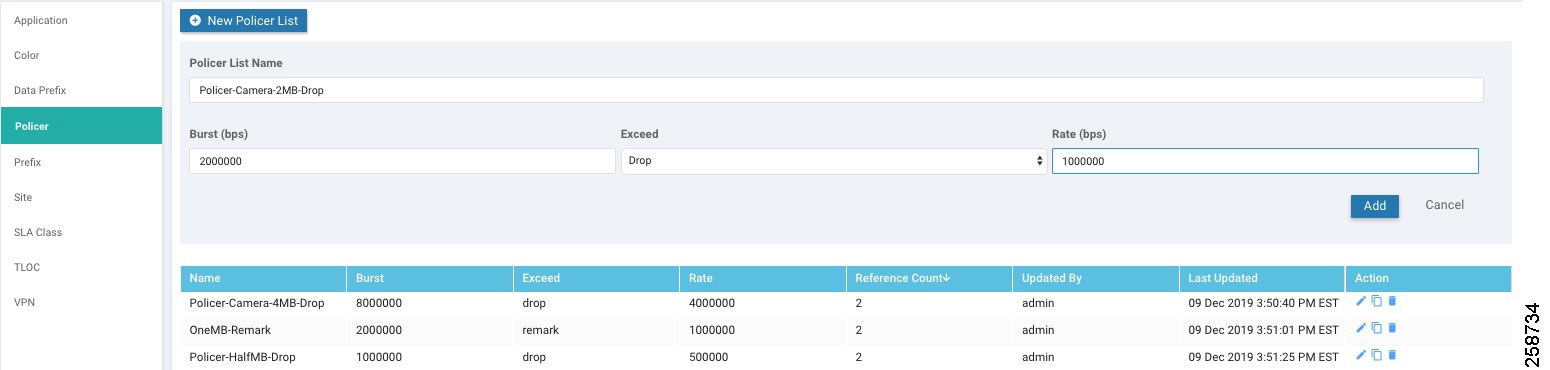Click into the Burst (bps) field
1550x370 pixels.
point(402,161)
